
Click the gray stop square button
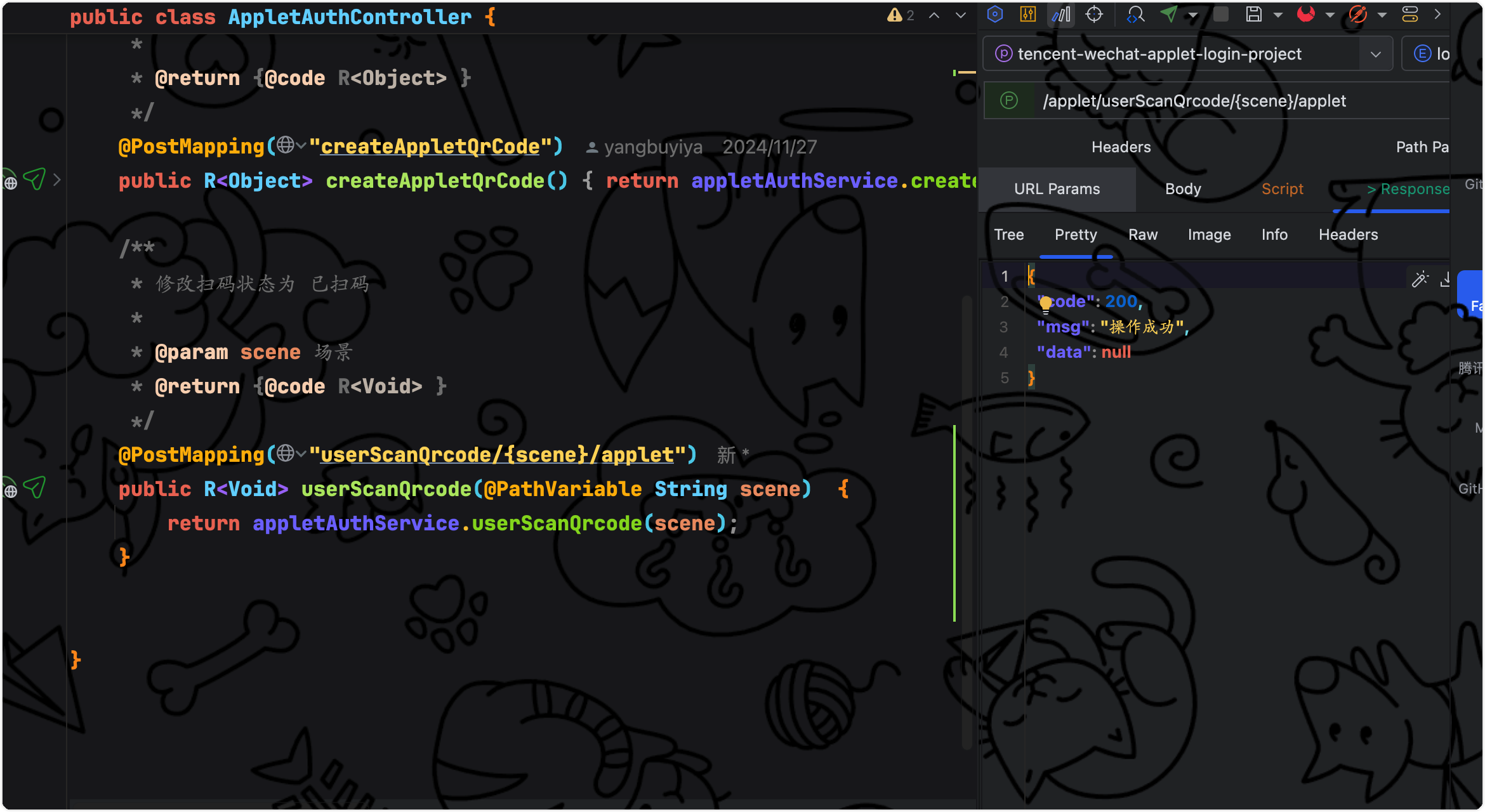[1221, 14]
